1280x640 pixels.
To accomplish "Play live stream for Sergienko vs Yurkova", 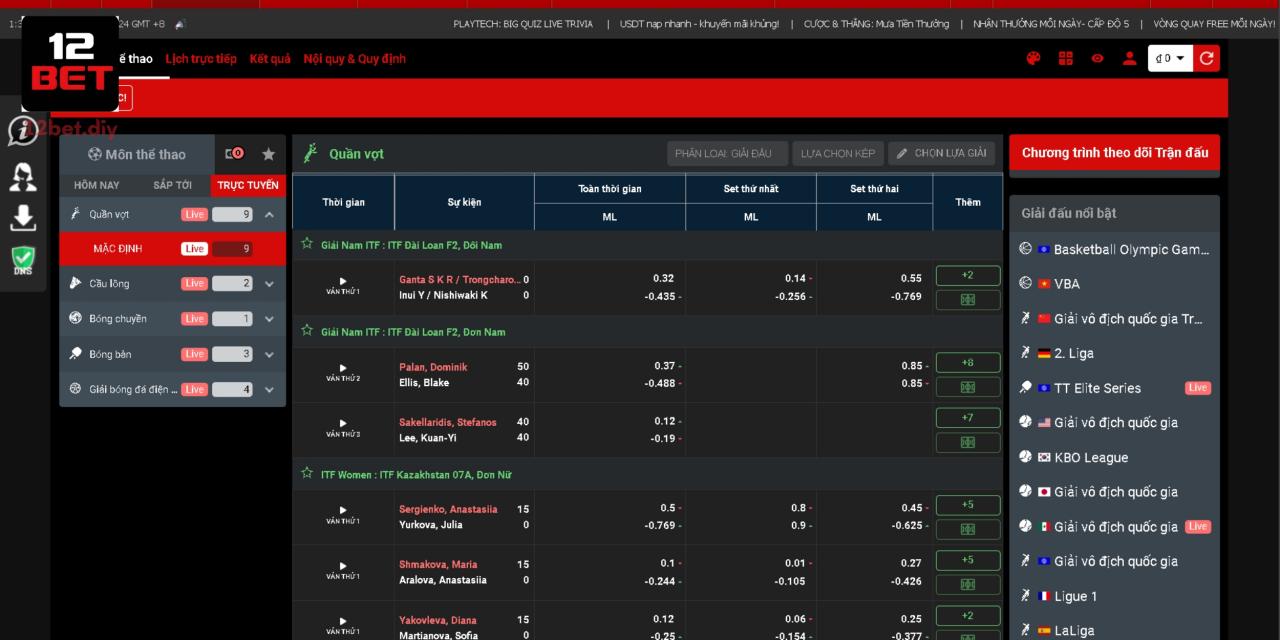I will click(x=343, y=510).
